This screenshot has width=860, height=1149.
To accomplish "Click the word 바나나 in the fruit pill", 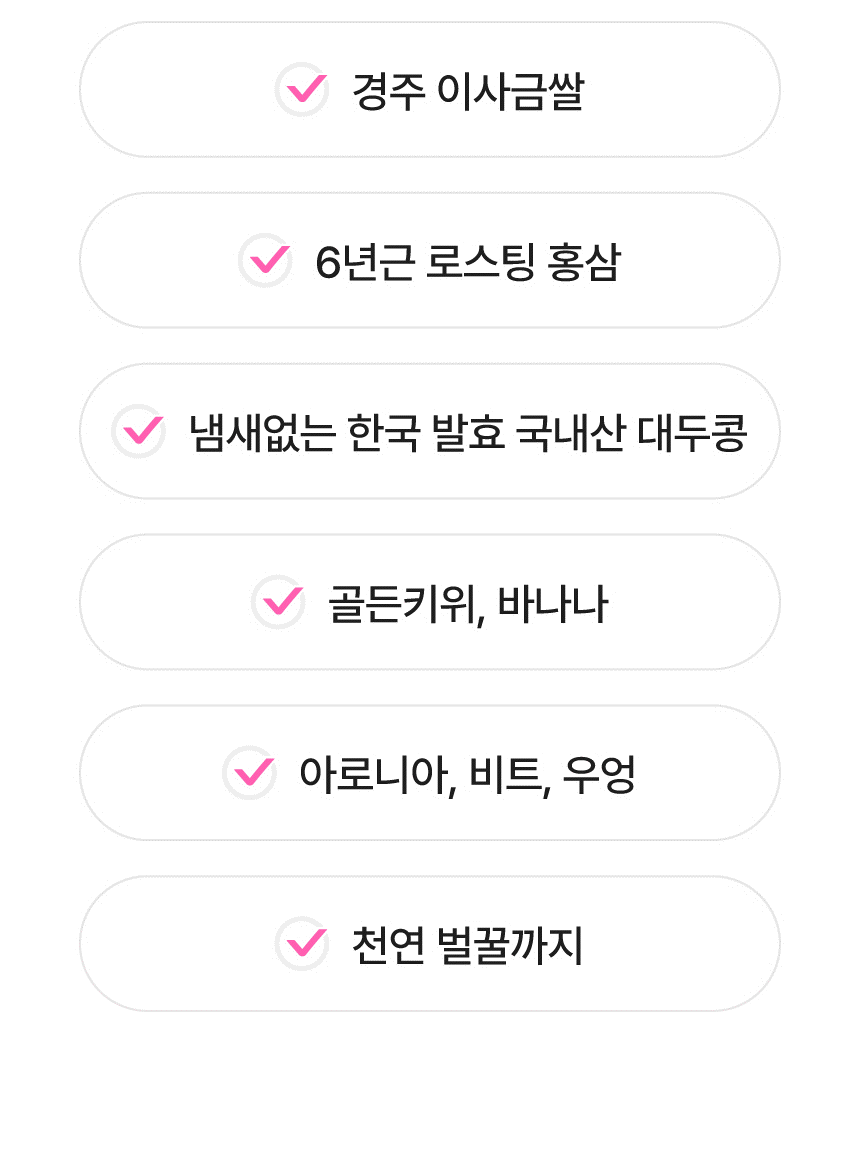I will tap(553, 604).
